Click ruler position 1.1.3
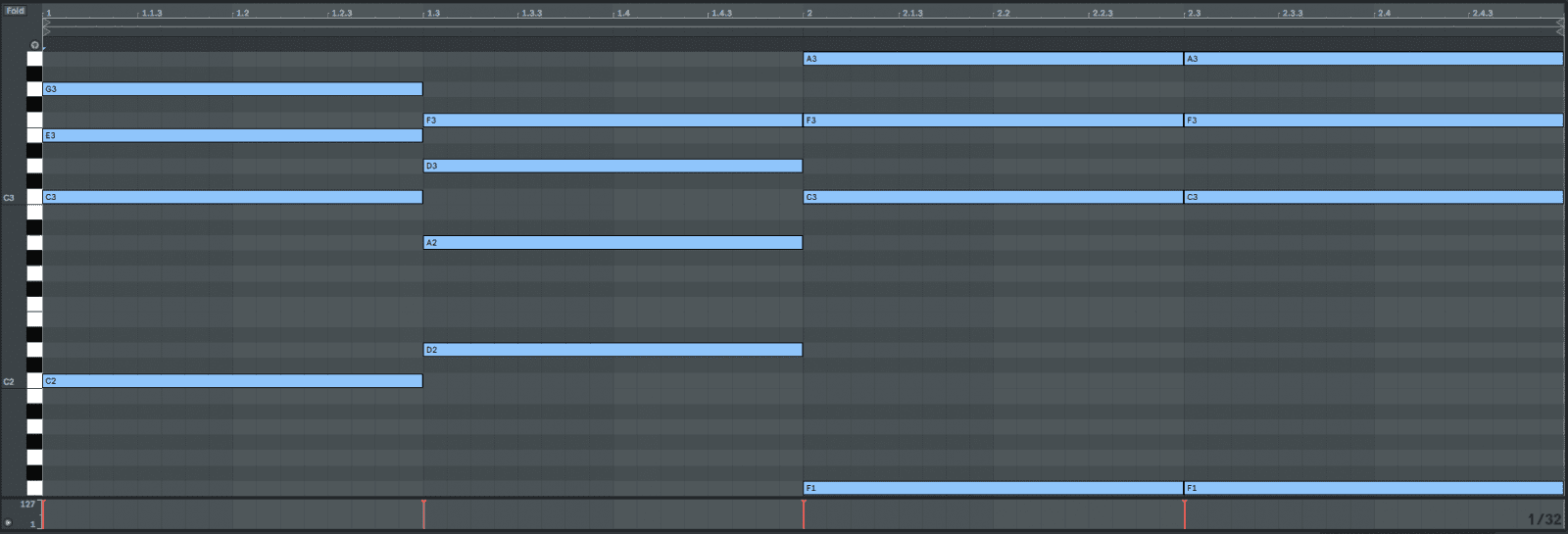This screenshot has width=1568, height=534. 152,13
